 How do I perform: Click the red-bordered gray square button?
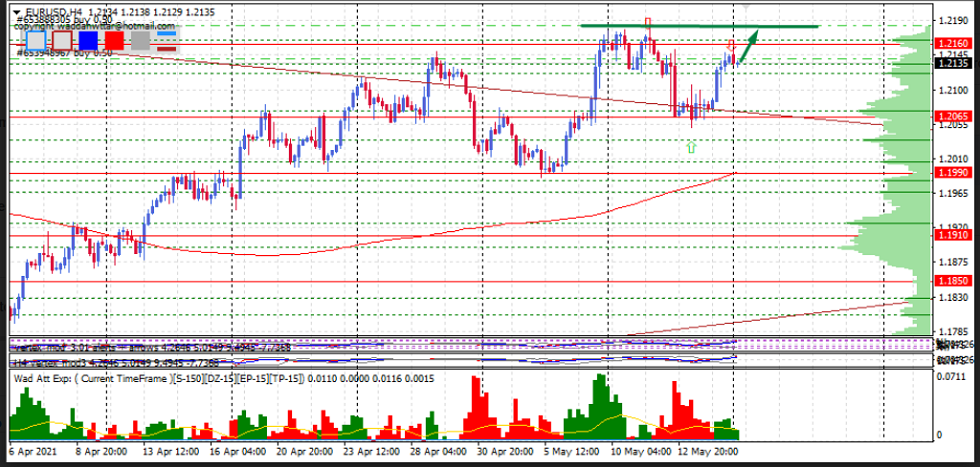pyautogui.click(x=62, y=41)
